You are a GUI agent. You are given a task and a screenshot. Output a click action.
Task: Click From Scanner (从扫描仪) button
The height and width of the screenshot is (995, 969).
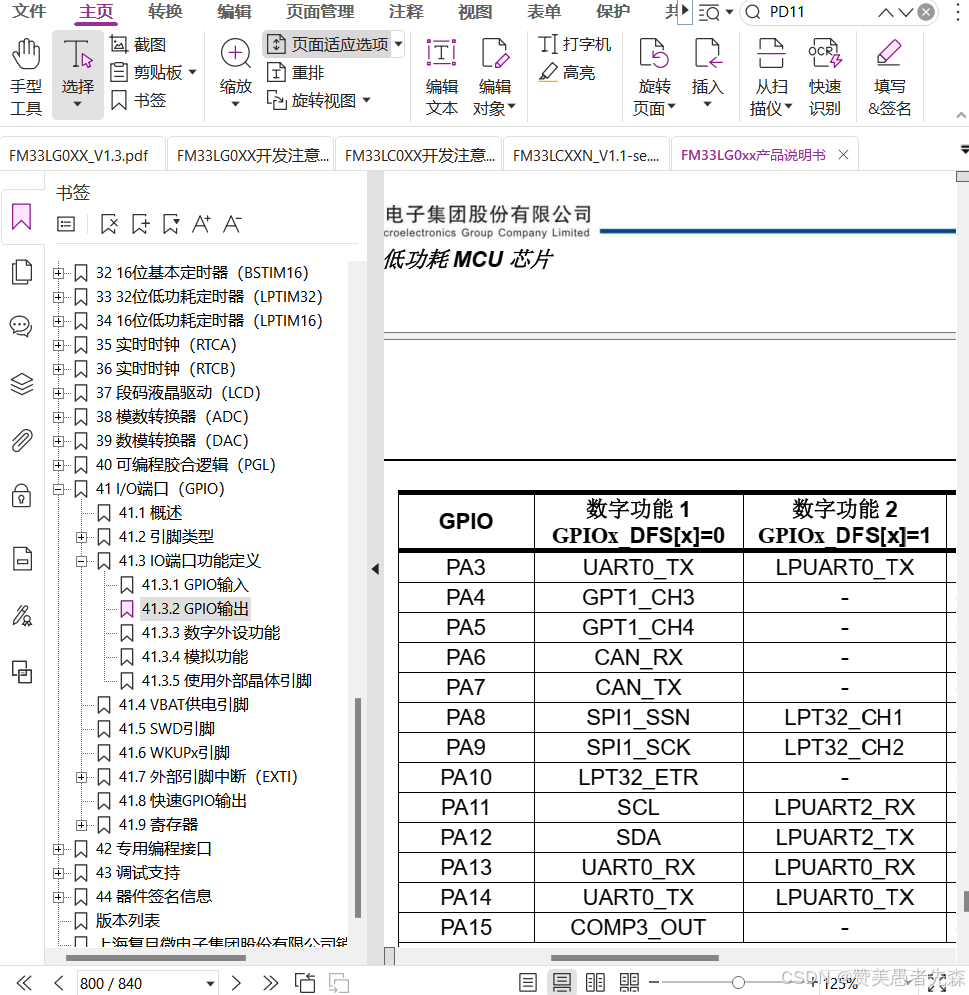point(771,77)
